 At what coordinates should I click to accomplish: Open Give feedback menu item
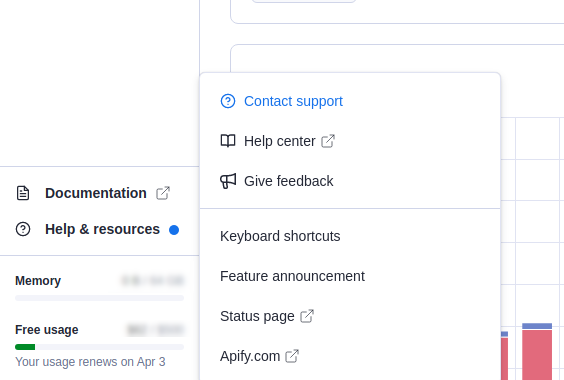point(350,181)
